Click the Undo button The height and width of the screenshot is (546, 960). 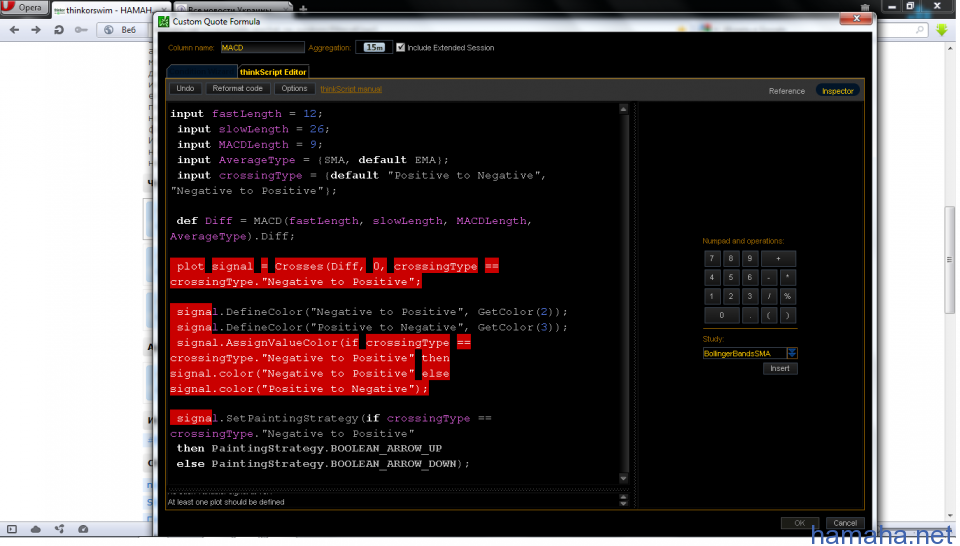coord(185,89)
